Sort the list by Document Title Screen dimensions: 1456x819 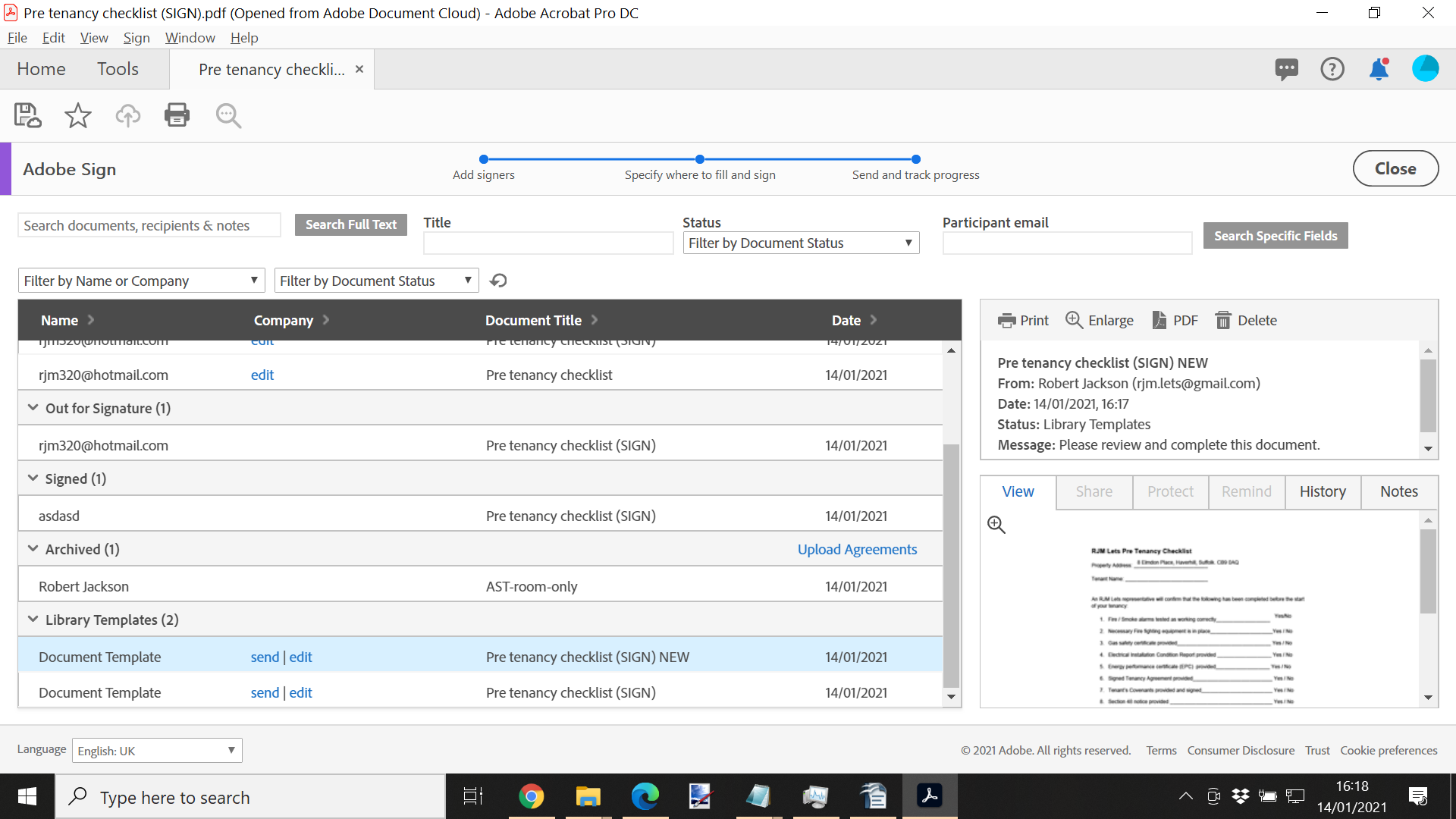click(x=541, y=320)
